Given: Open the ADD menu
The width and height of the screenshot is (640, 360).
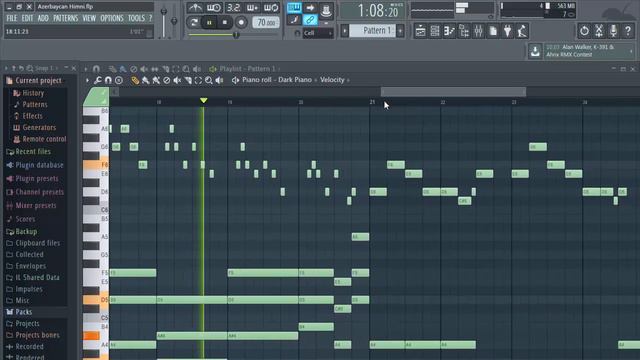Looking at the screenshot, I should (43, 18).
